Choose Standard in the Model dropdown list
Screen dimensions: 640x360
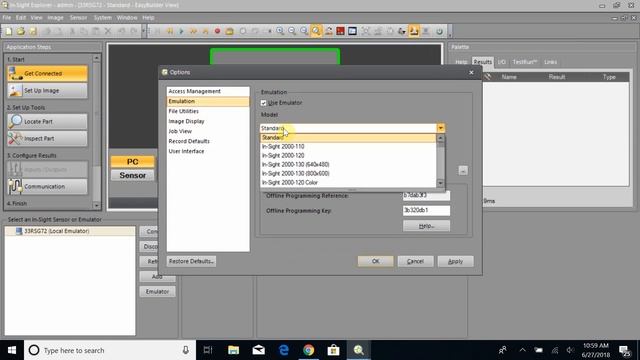(x=348, y=138)
